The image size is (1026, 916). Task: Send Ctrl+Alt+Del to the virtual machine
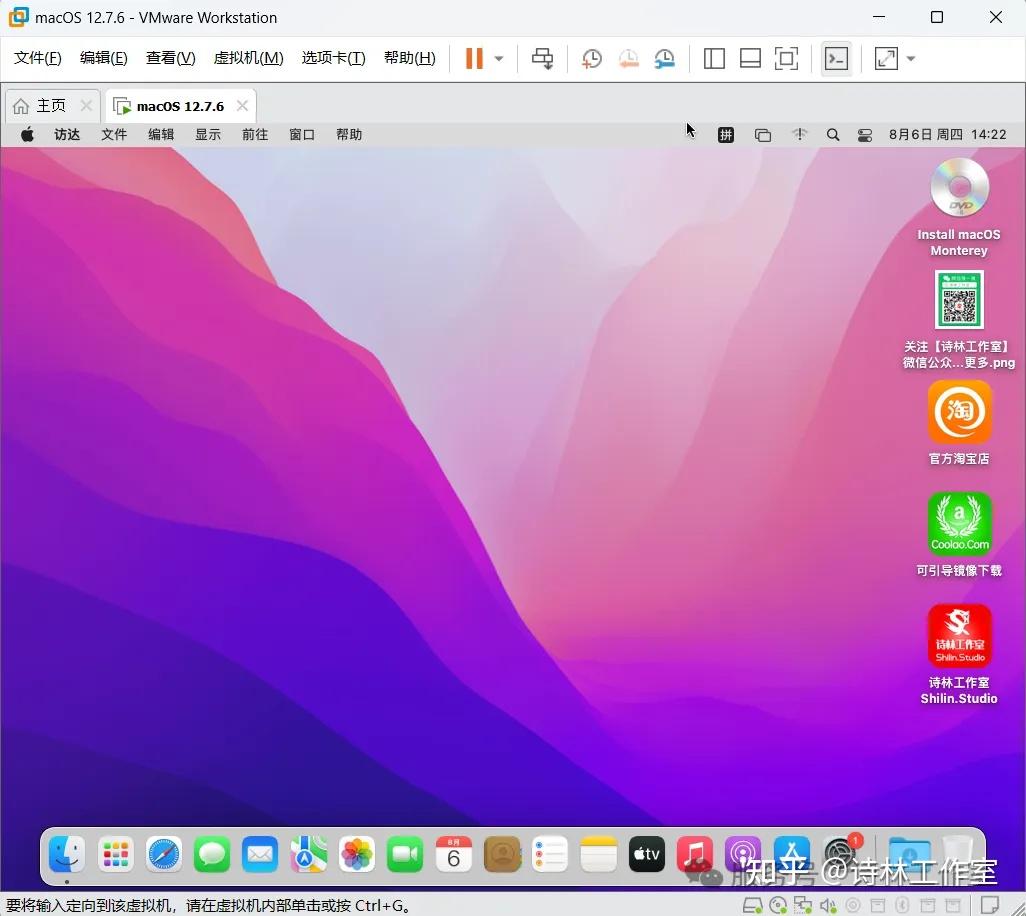(x=542, y=58)
